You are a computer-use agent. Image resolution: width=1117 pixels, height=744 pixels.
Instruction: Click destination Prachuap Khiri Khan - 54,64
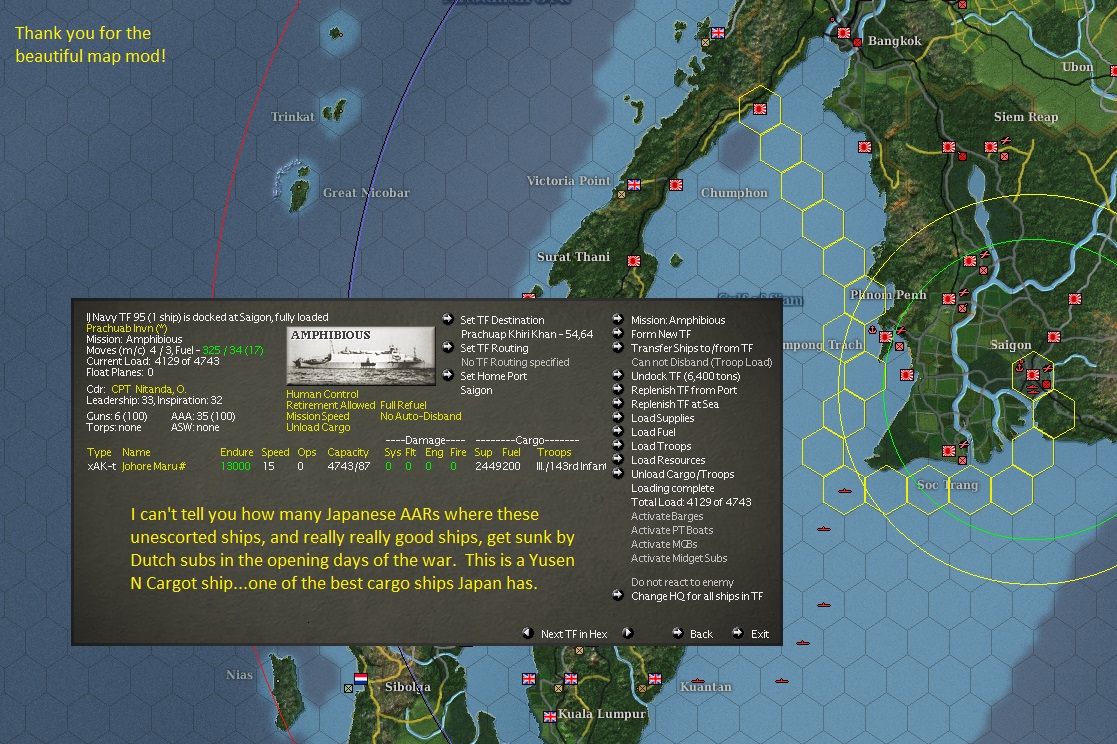(526, 334)
